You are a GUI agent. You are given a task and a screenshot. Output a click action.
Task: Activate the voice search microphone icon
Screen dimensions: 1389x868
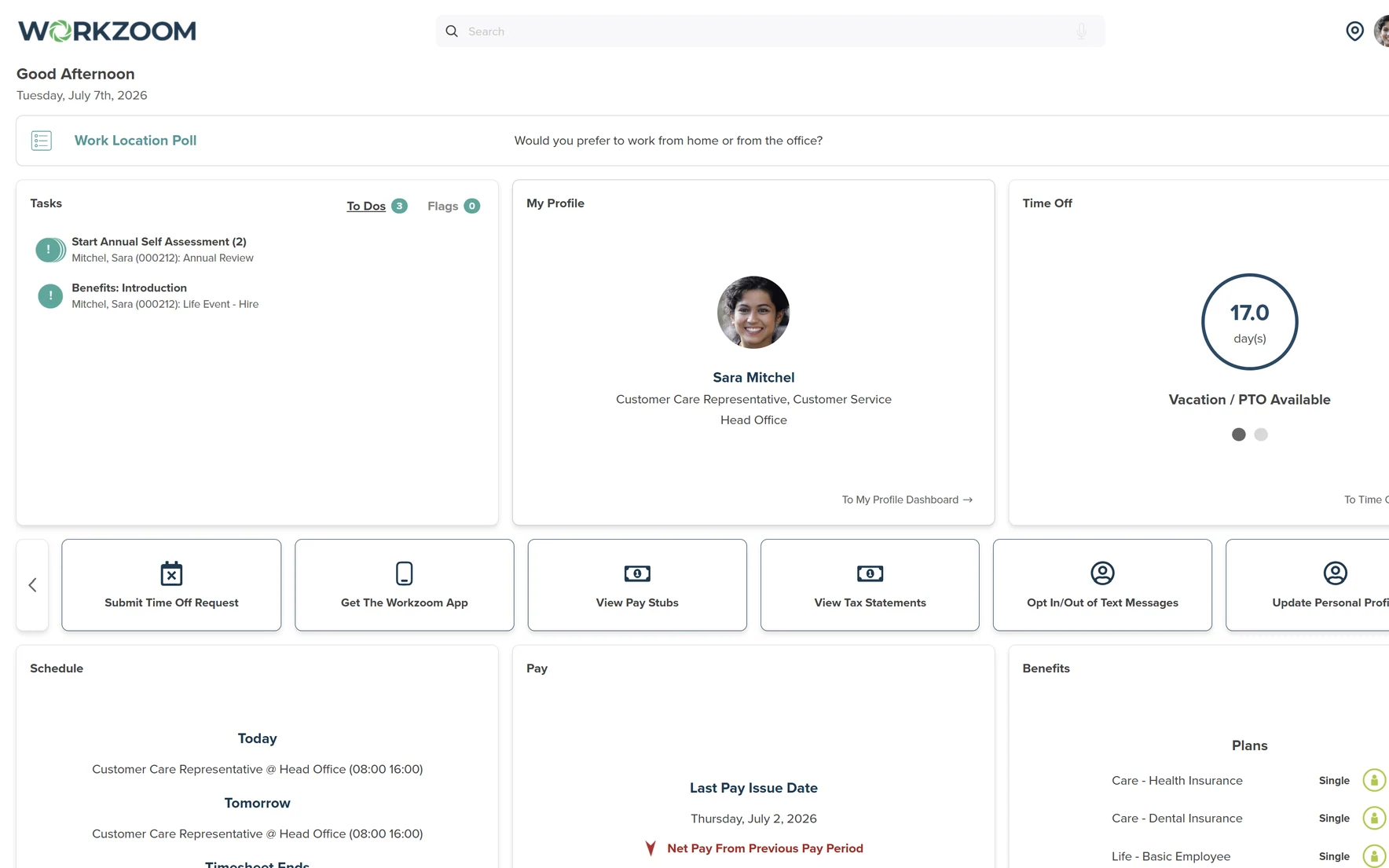[x=1082, y=31]
